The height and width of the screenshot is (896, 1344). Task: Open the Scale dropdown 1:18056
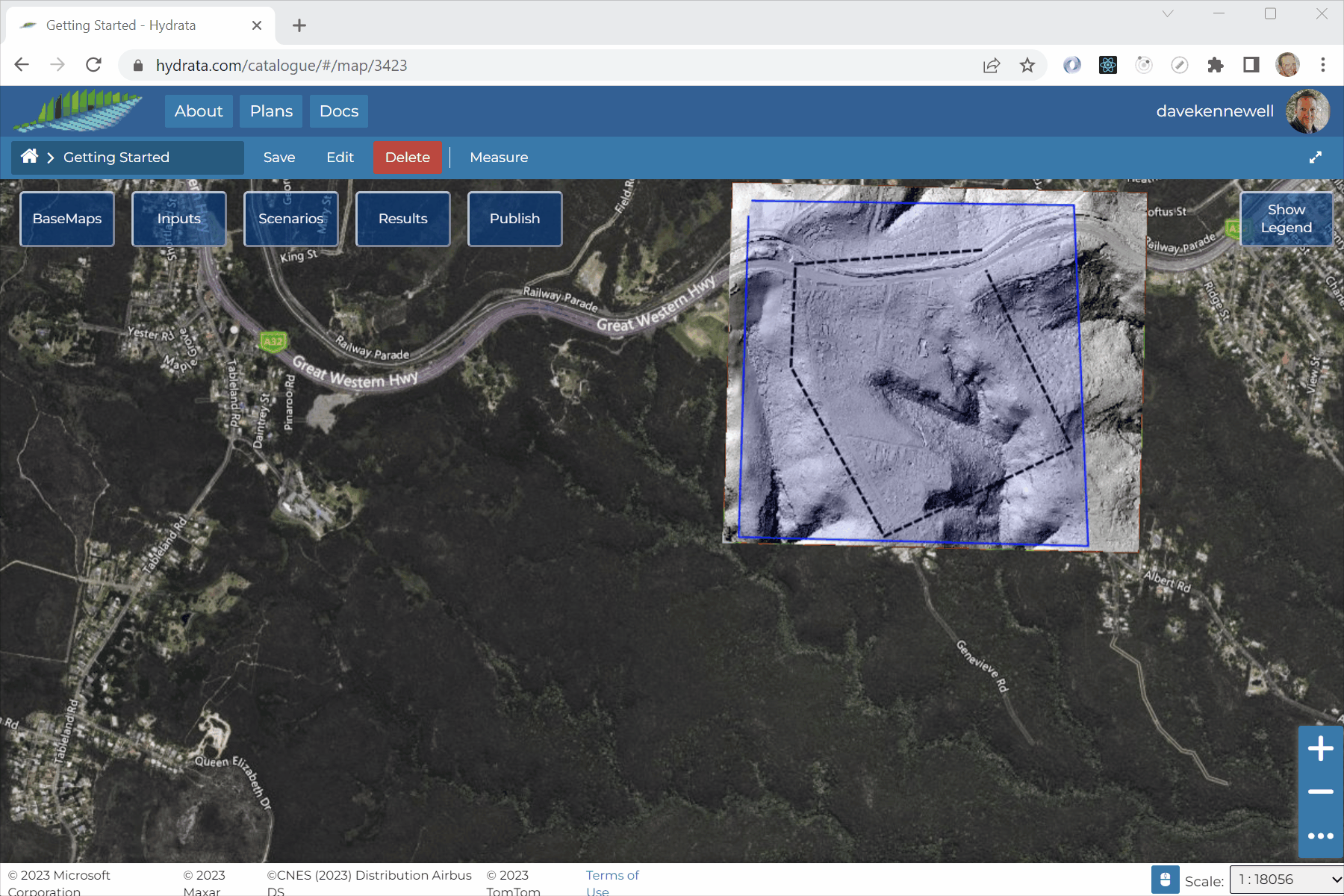click(x=1286, y=880)
